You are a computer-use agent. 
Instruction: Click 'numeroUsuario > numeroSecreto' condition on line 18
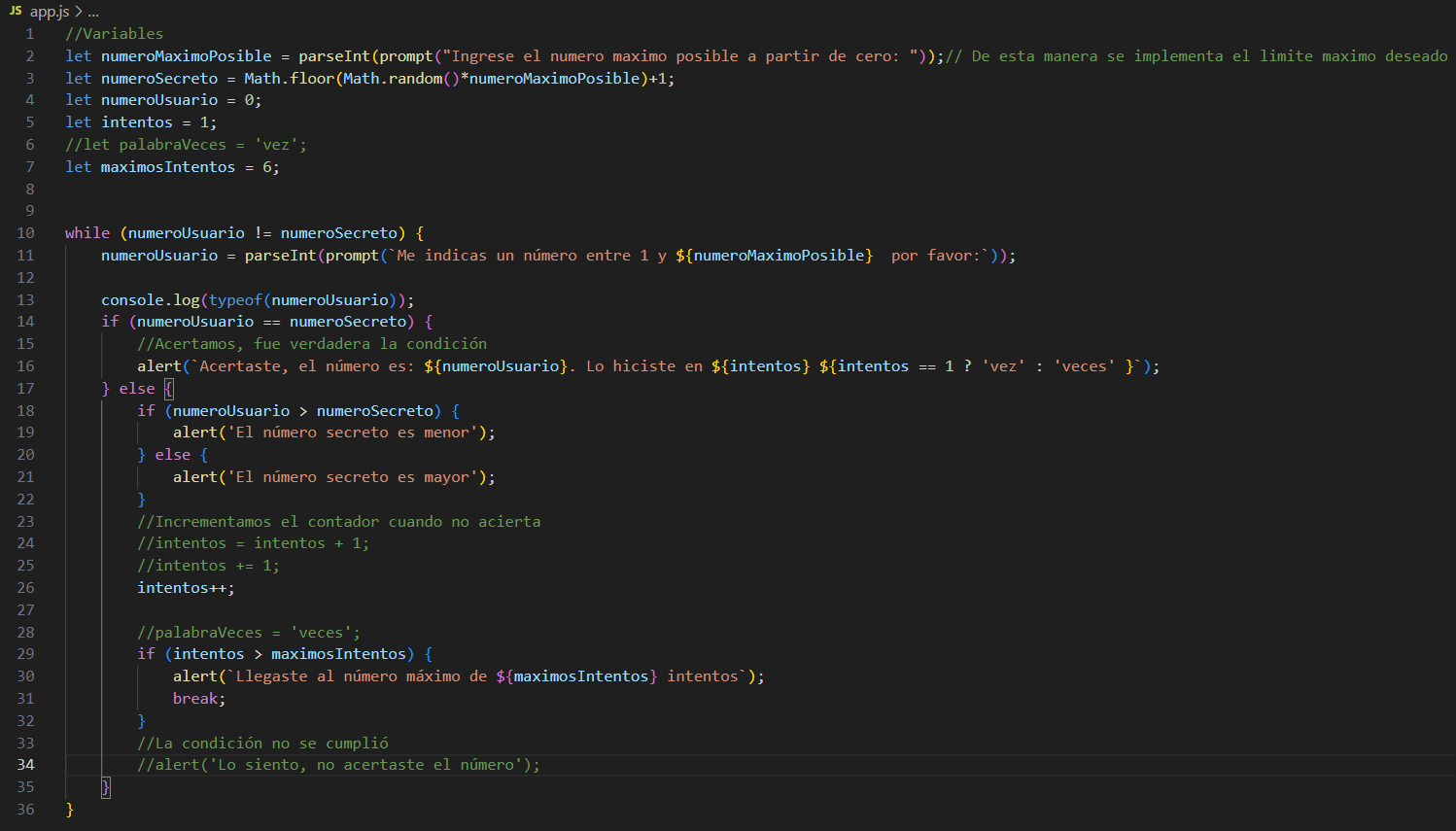tap(303, 411)
